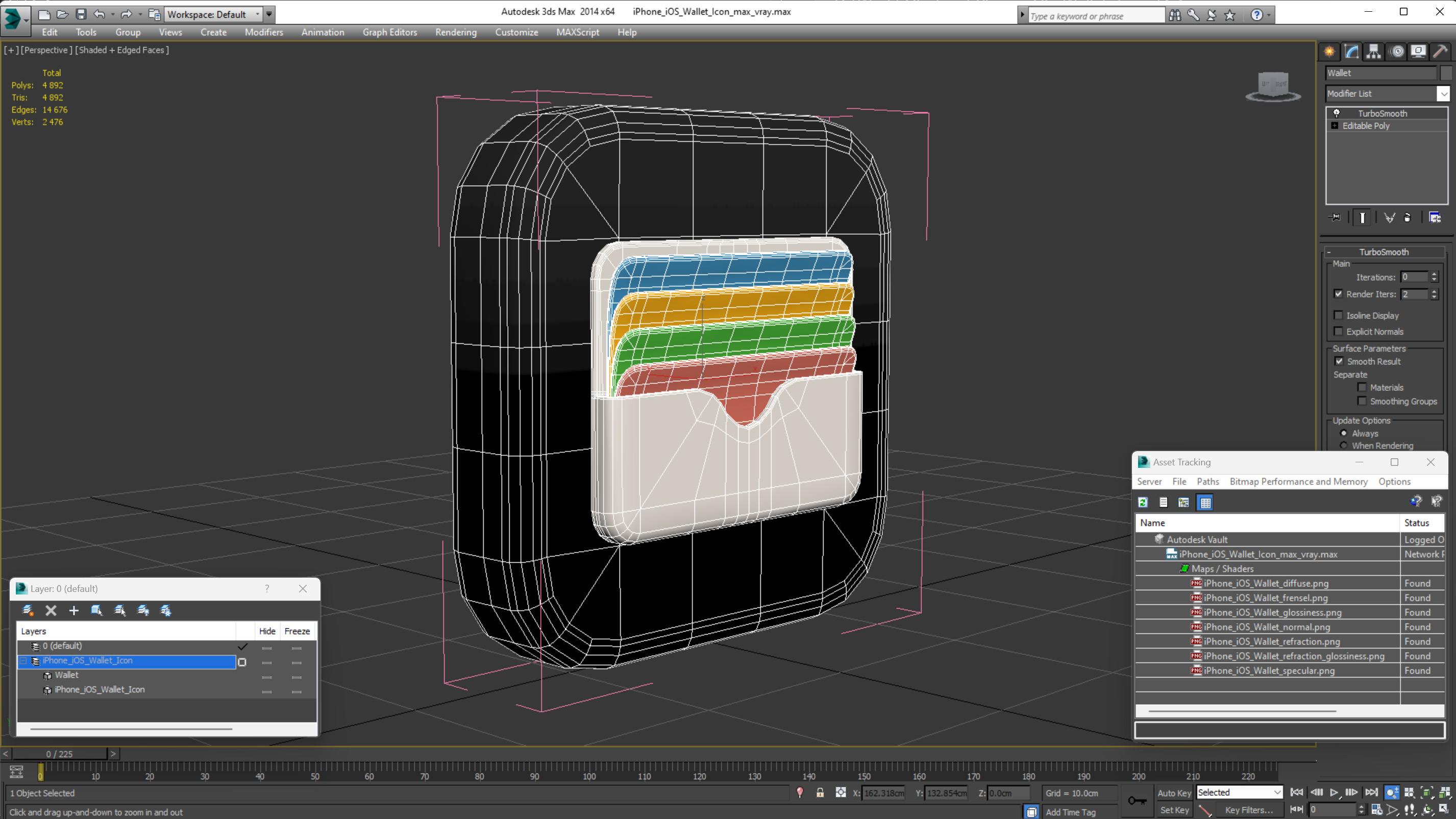Open Bitmap Performance and Memory menu
Viewport: 1456px width, 819px height.
pos(1298,482)
